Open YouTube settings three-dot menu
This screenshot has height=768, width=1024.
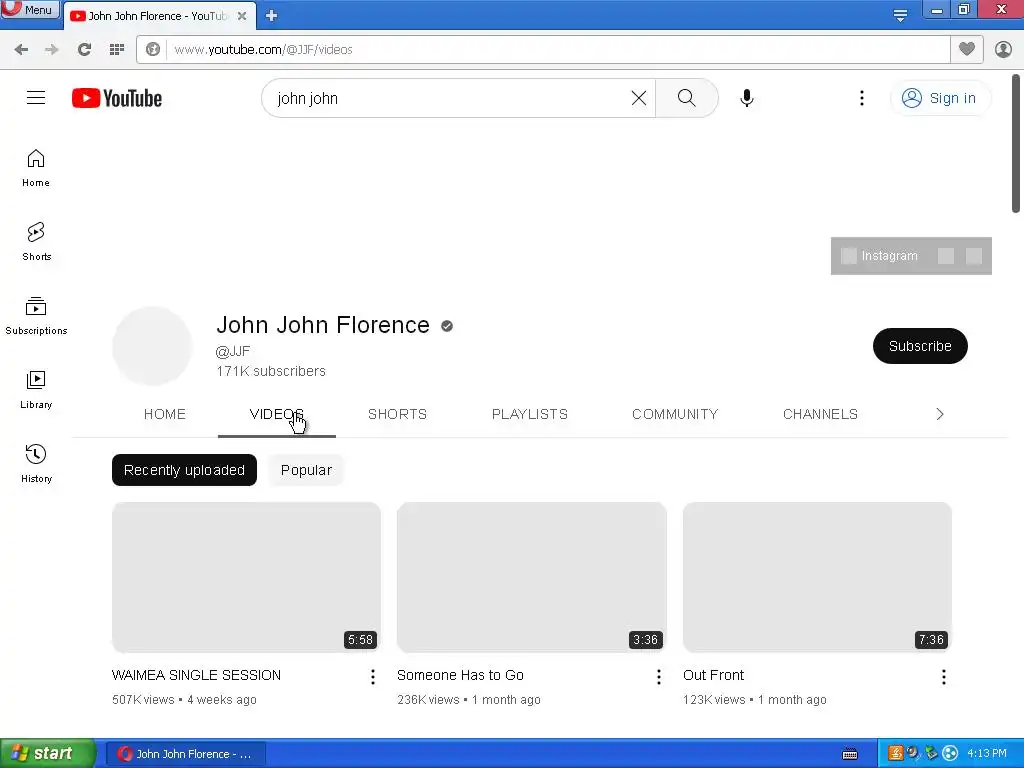(861, 98)
